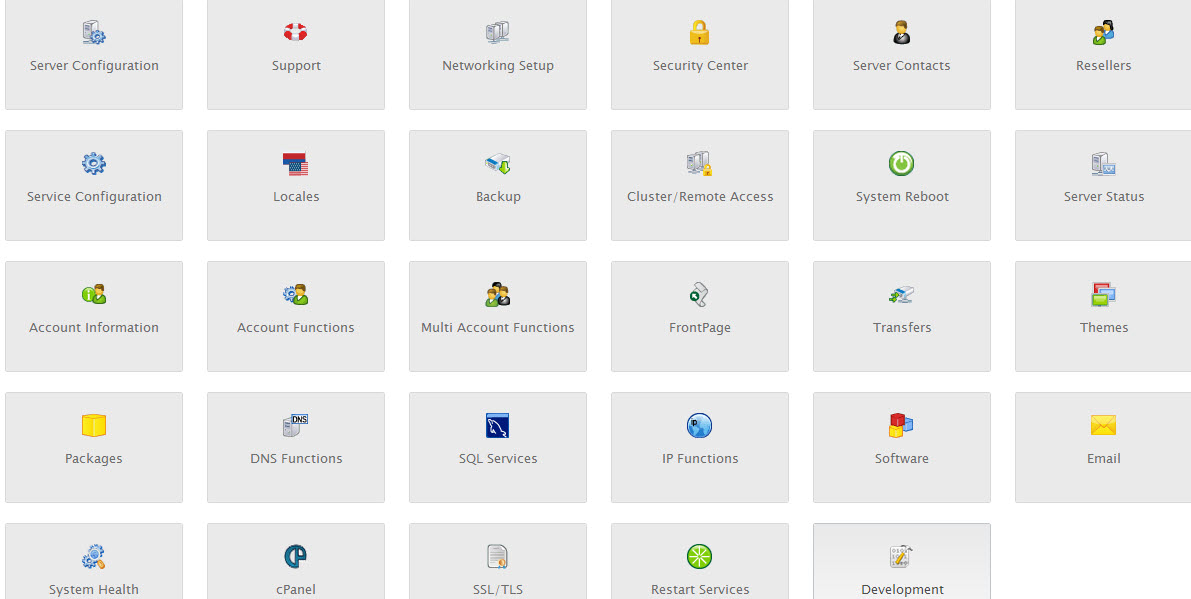Open the Packages yellow box icon
The height and width of the screenshot is (599, 1191).
pyautogui.click(x=94, y=426)
